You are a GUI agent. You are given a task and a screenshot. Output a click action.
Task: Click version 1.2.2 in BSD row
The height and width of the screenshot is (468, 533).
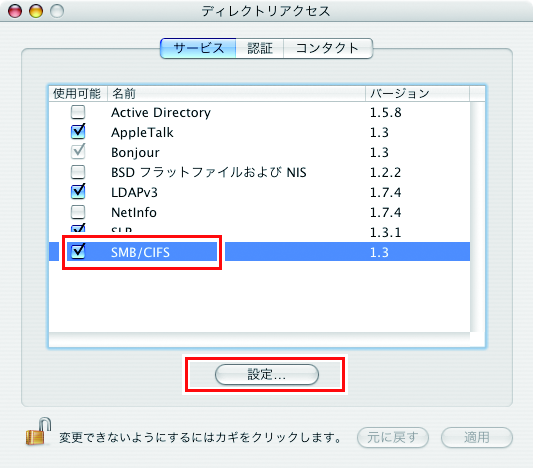pos(385,172)
